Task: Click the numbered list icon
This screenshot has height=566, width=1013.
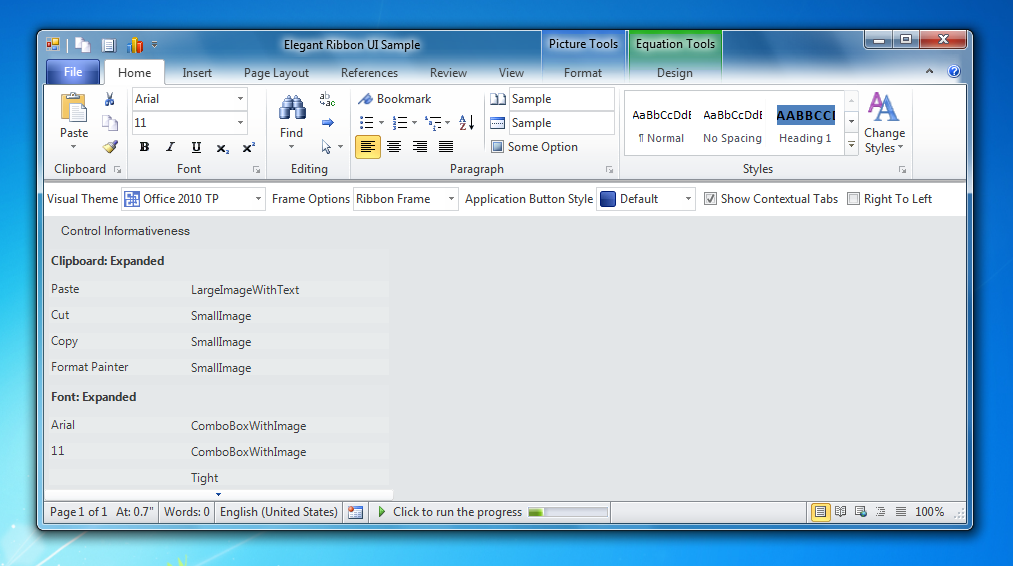Action: pyautogui.click(x=400, y=123)
